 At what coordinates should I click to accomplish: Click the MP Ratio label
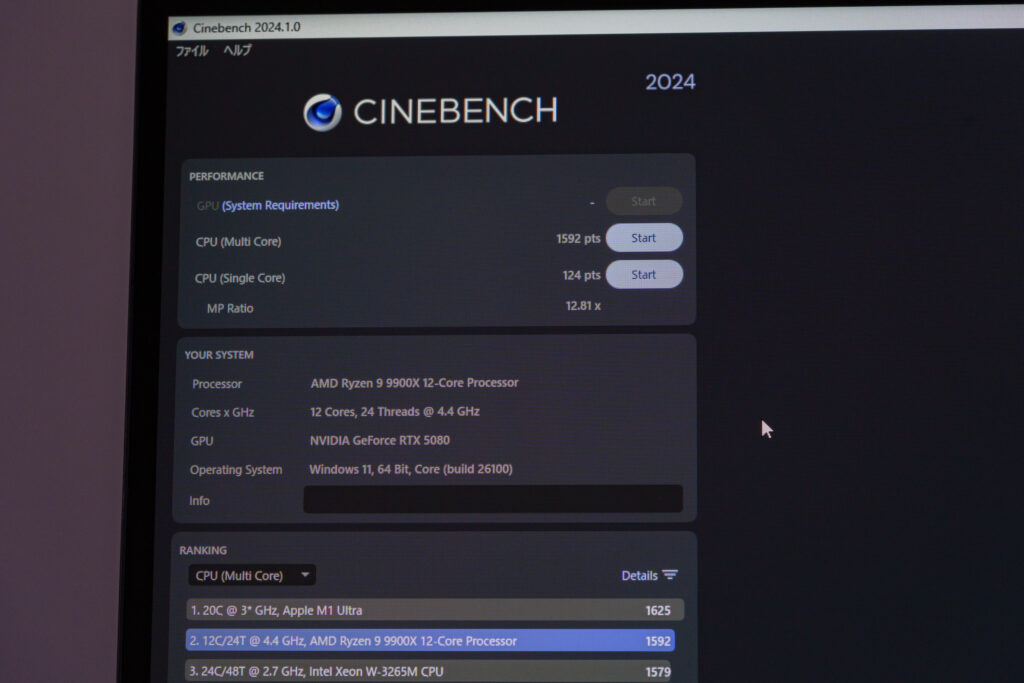[230, 308]
